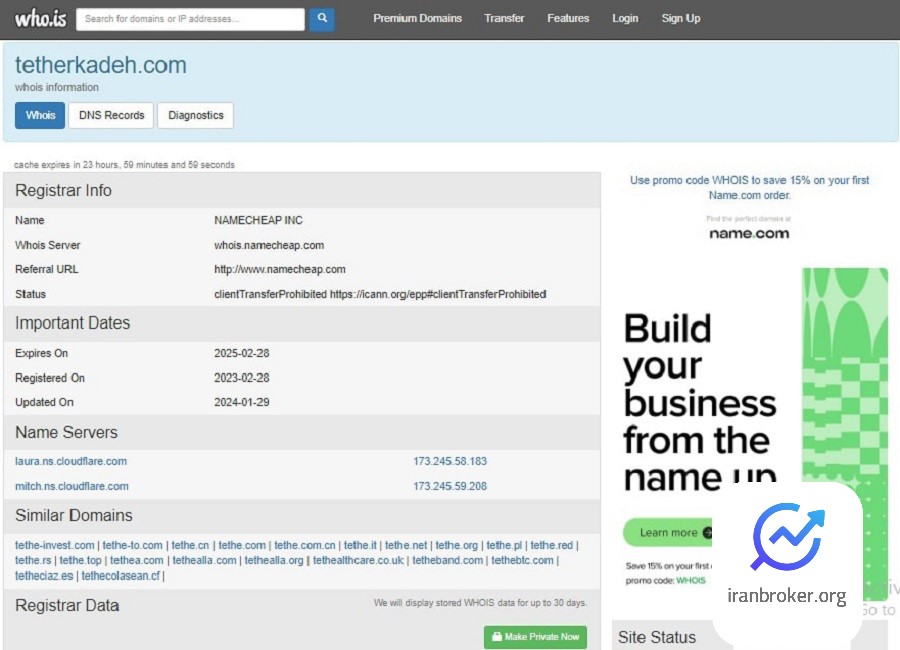Open similar domain tethebtc.com
This screenshot has height=650, width=900.
pyautogui.click(x=522, y=560)
